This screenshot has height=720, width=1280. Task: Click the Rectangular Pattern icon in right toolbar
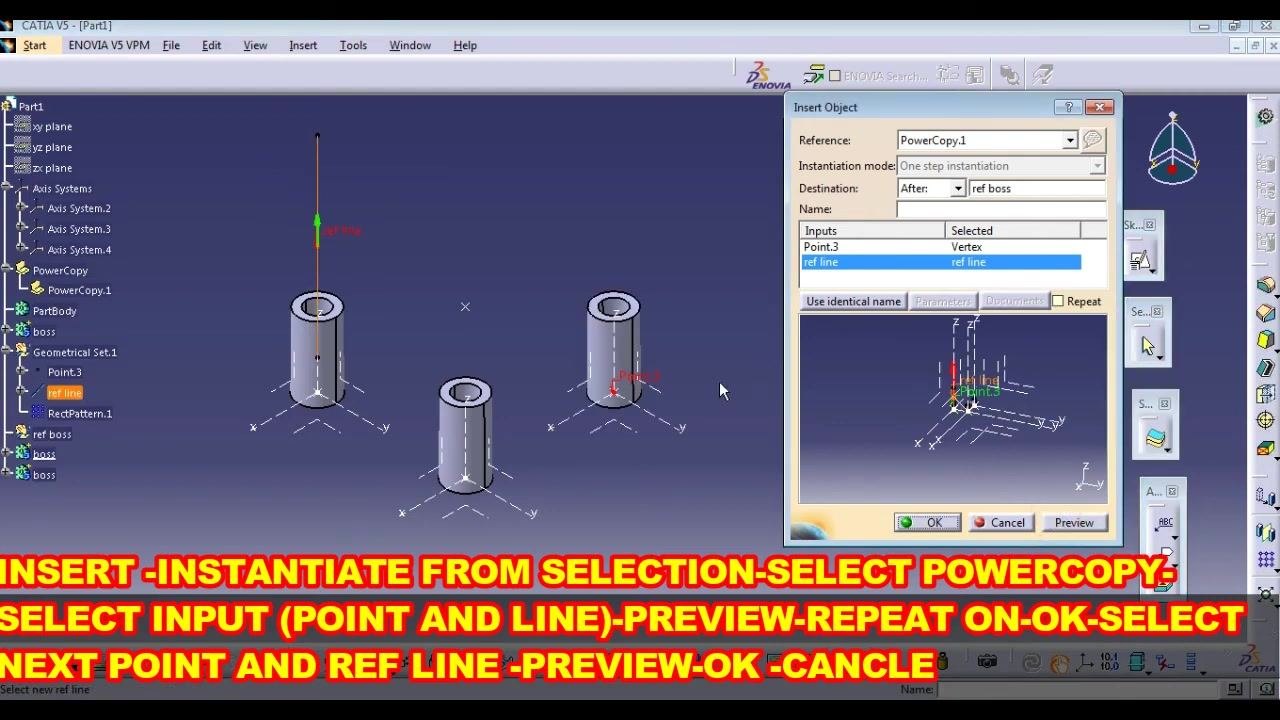click(x=1266, y=560)
